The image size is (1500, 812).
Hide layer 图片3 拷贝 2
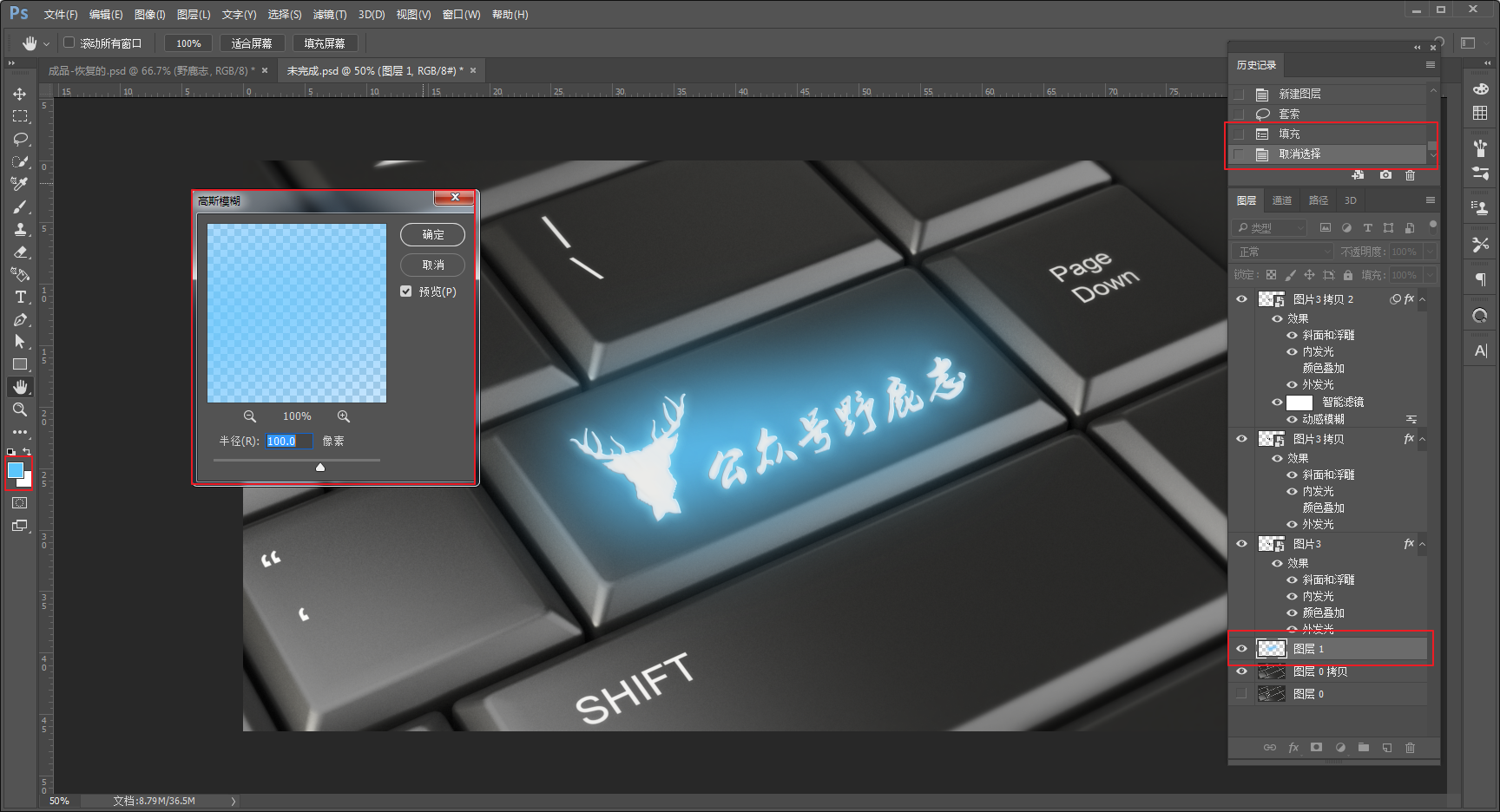point(1241,299)
